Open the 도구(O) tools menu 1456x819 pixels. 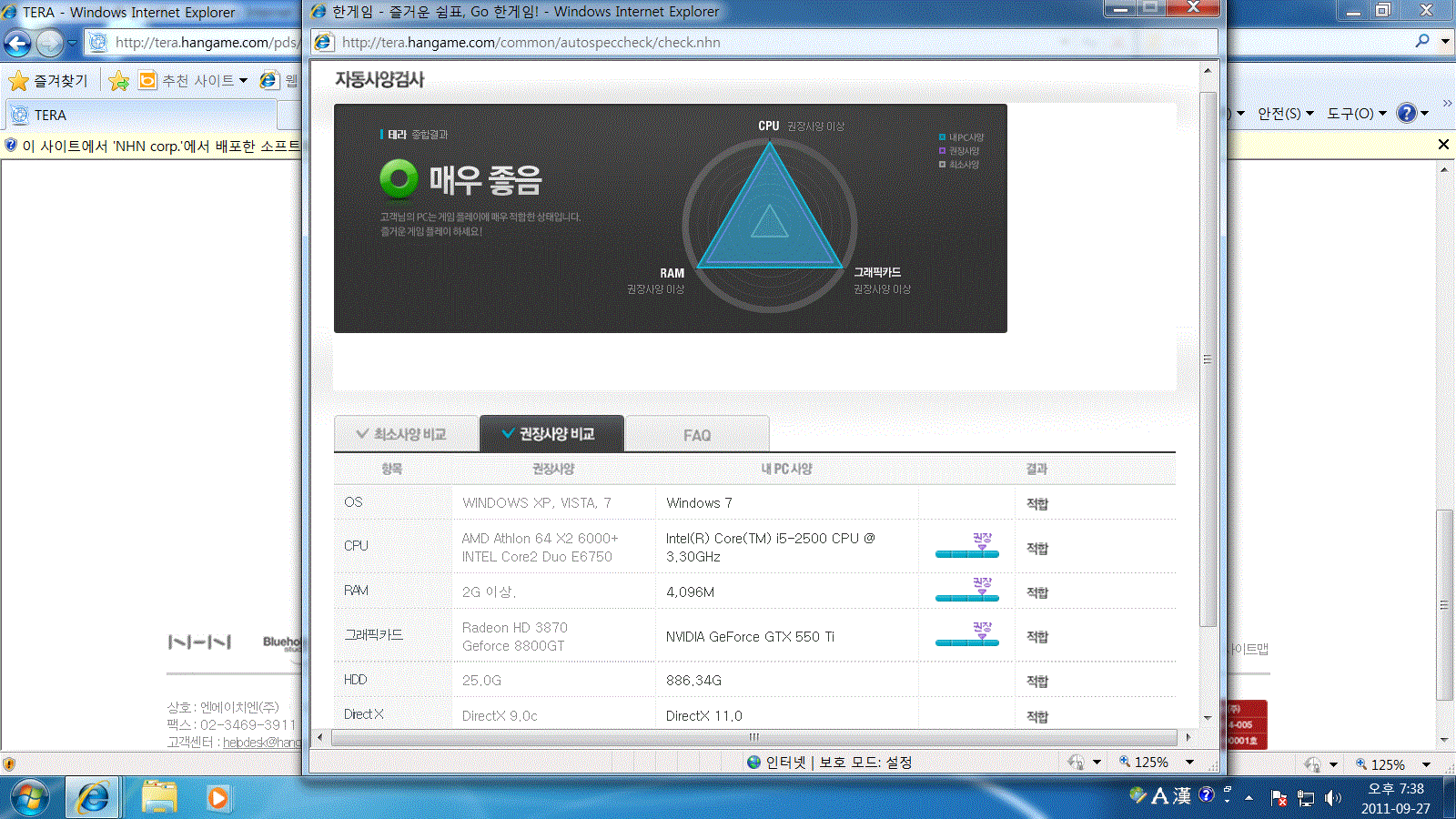[1357, 114]
